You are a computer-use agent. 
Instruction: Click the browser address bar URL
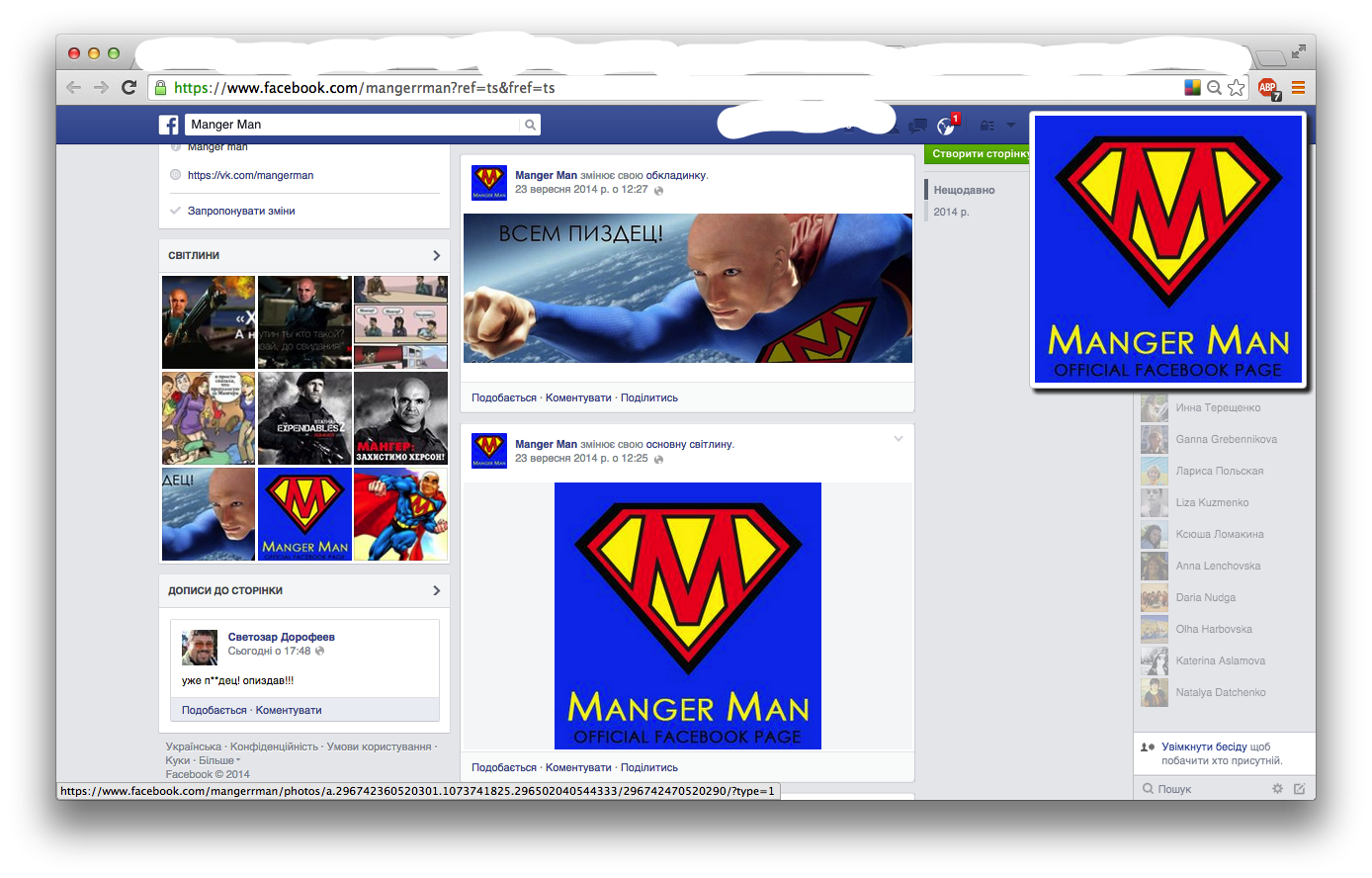(364, 88)
